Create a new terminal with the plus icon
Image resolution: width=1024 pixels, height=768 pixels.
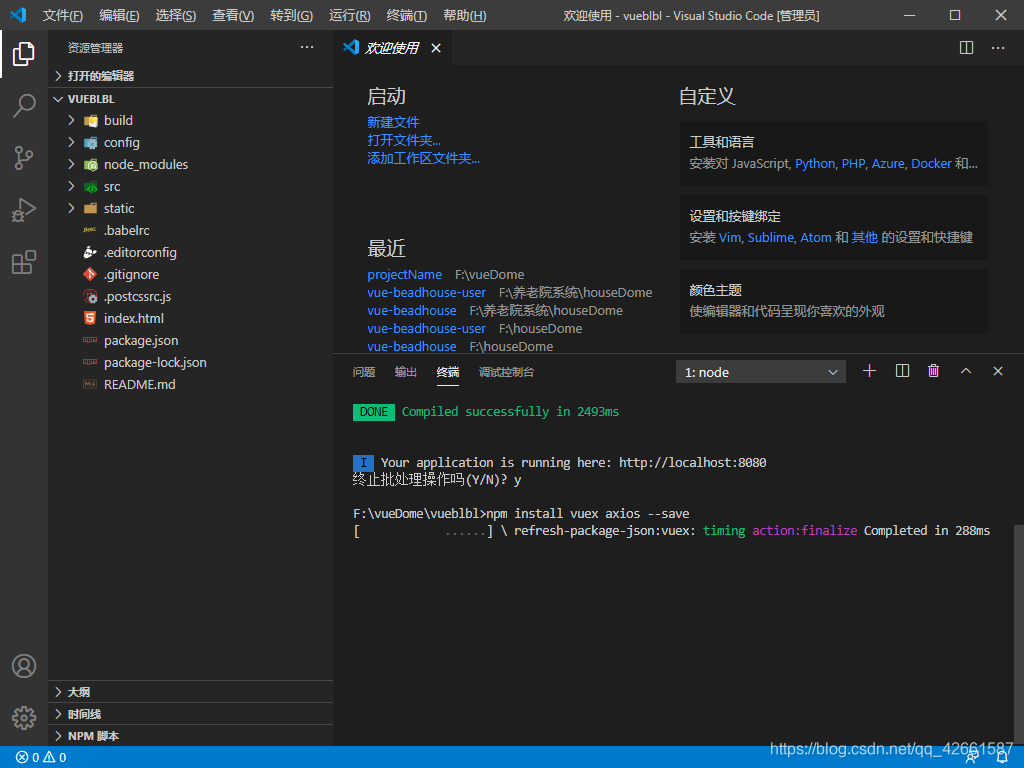(x=869, y=370)
